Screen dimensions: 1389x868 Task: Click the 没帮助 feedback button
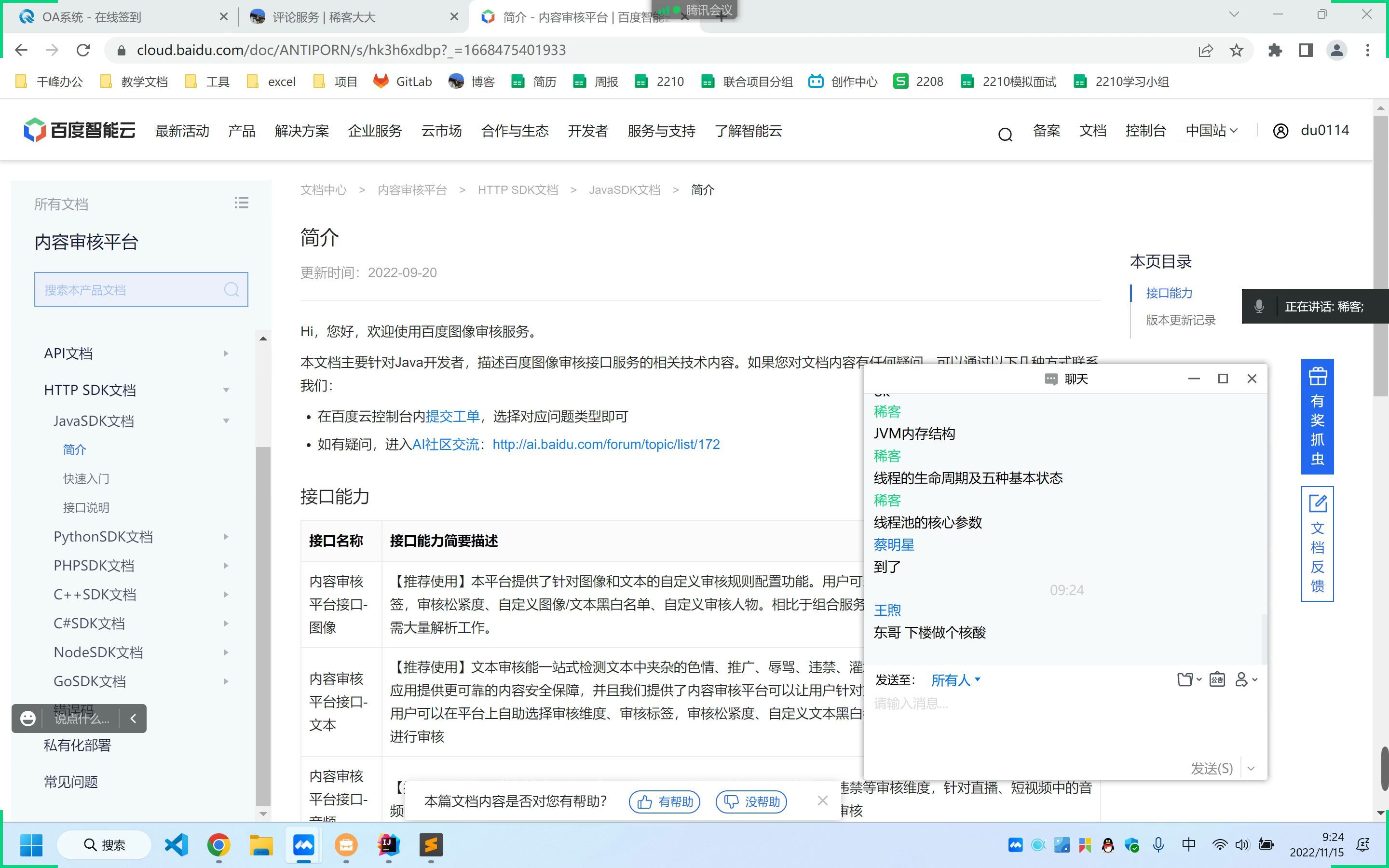751,801
